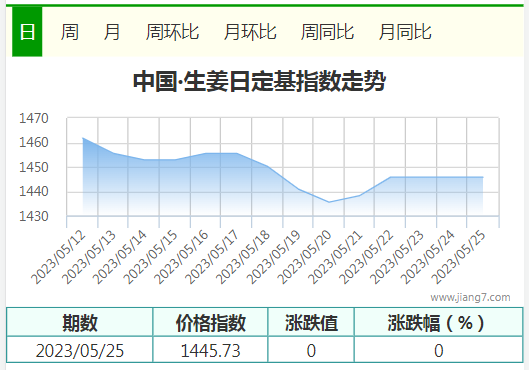529x370 pixels.
Task: Open the 月同比 tab
Action: pos(405,32)
